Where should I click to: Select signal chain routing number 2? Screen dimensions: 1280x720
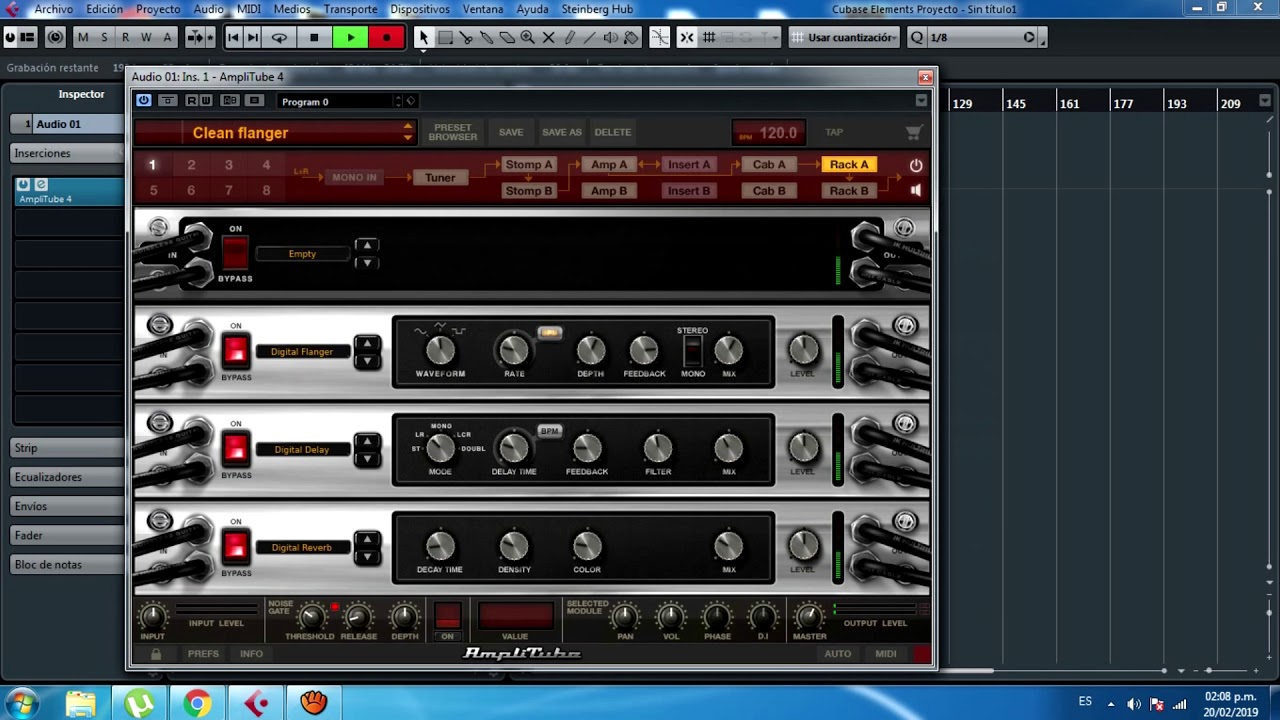pyautogui.click(x=191, y=165)
